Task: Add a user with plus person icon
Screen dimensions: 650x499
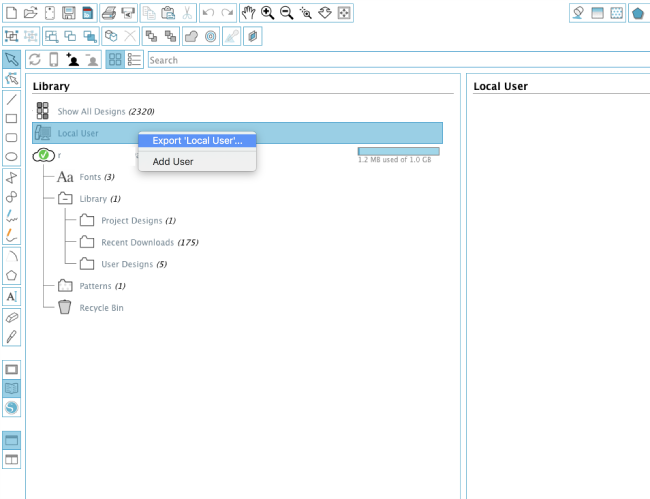Action: [73, 60]
